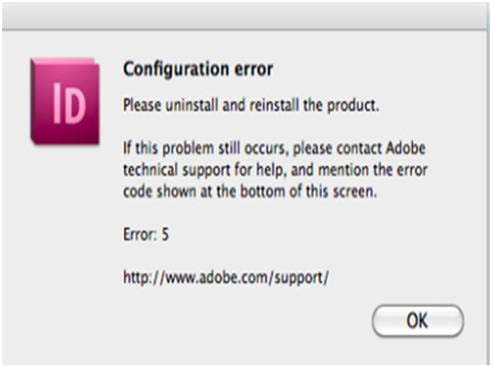Viewport: 494px width, 366px height.
Task: Click the 'mention the error' phrase
Action: coord(373,170)
